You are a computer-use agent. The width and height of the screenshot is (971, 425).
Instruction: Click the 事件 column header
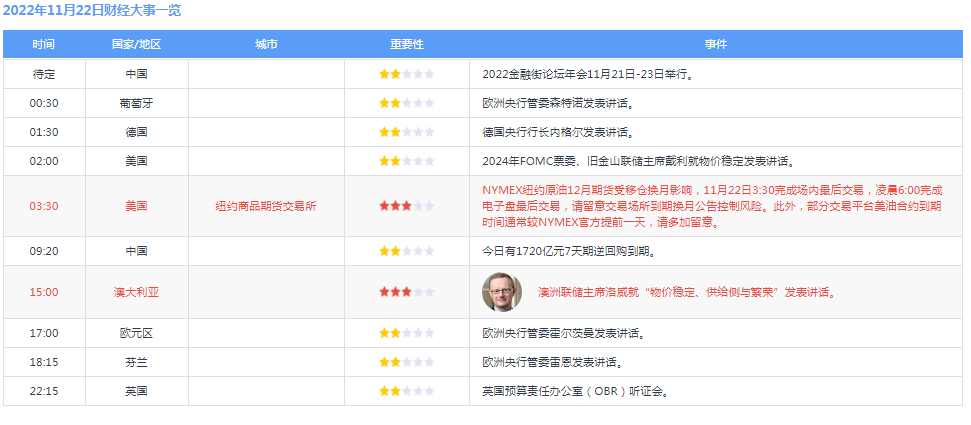point(716,45)
